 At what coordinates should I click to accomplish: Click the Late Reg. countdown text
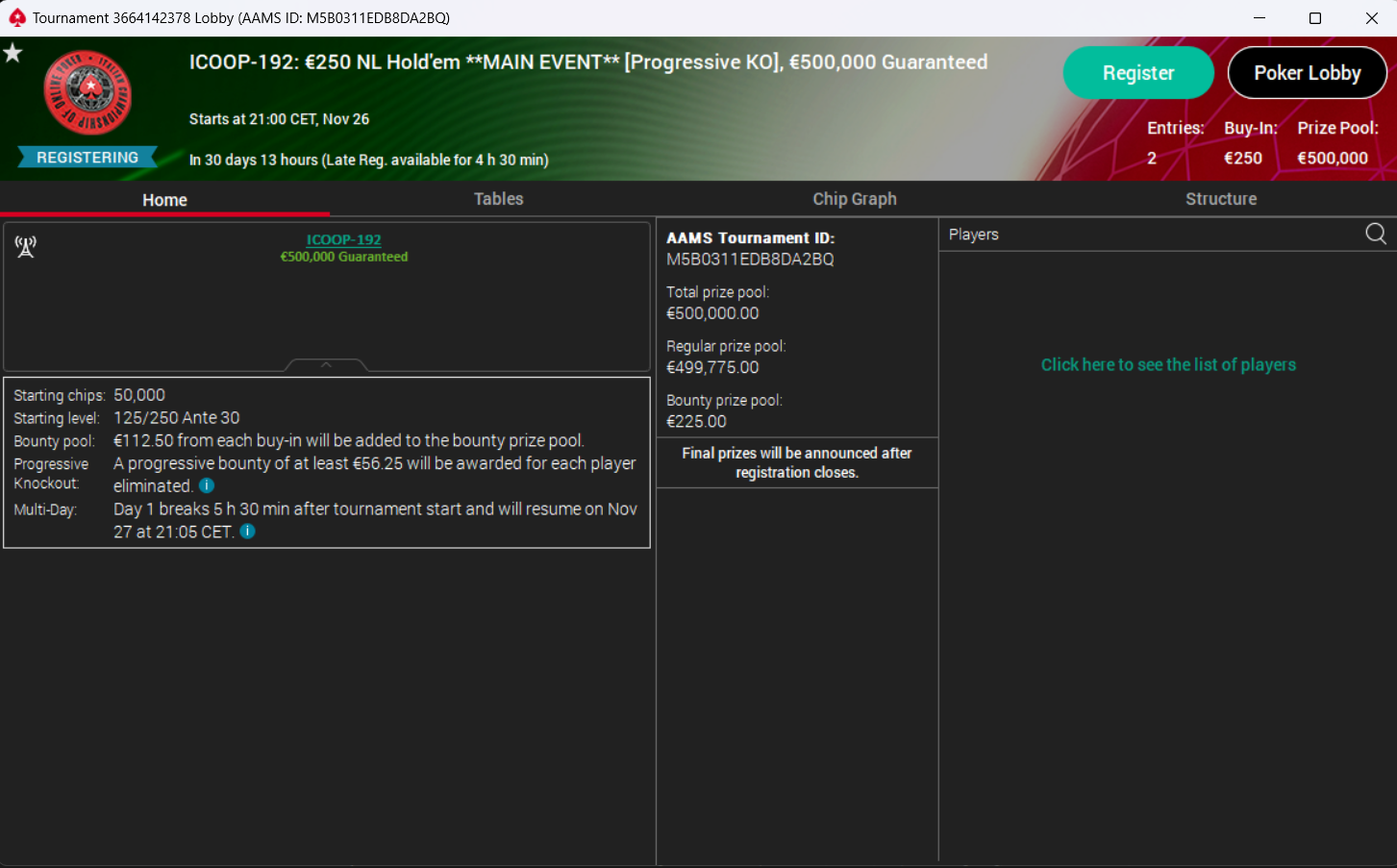(x=368, y=160)
